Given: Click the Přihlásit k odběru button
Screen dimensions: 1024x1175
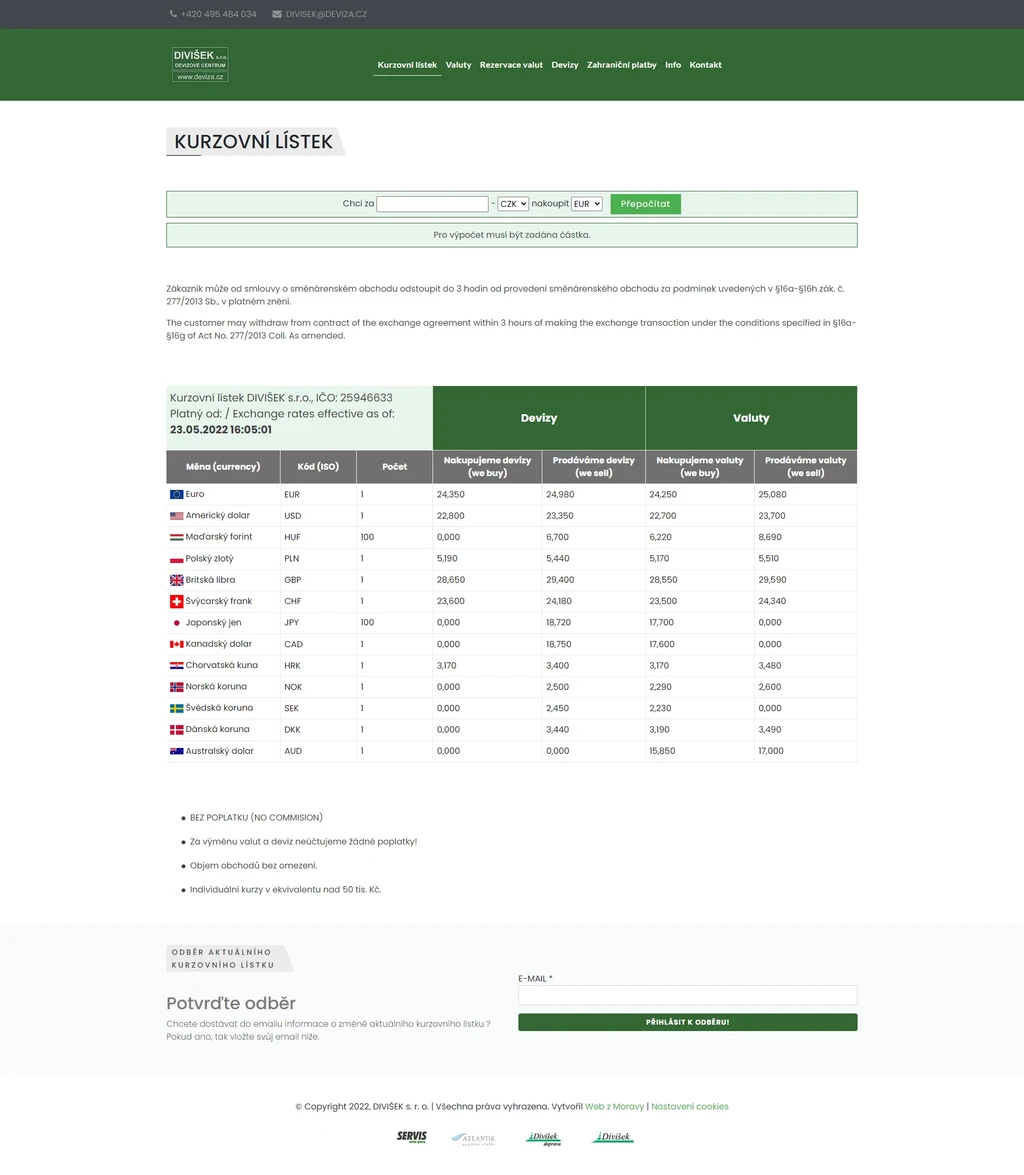Looking at the screenshot, I should point(687,1022).
